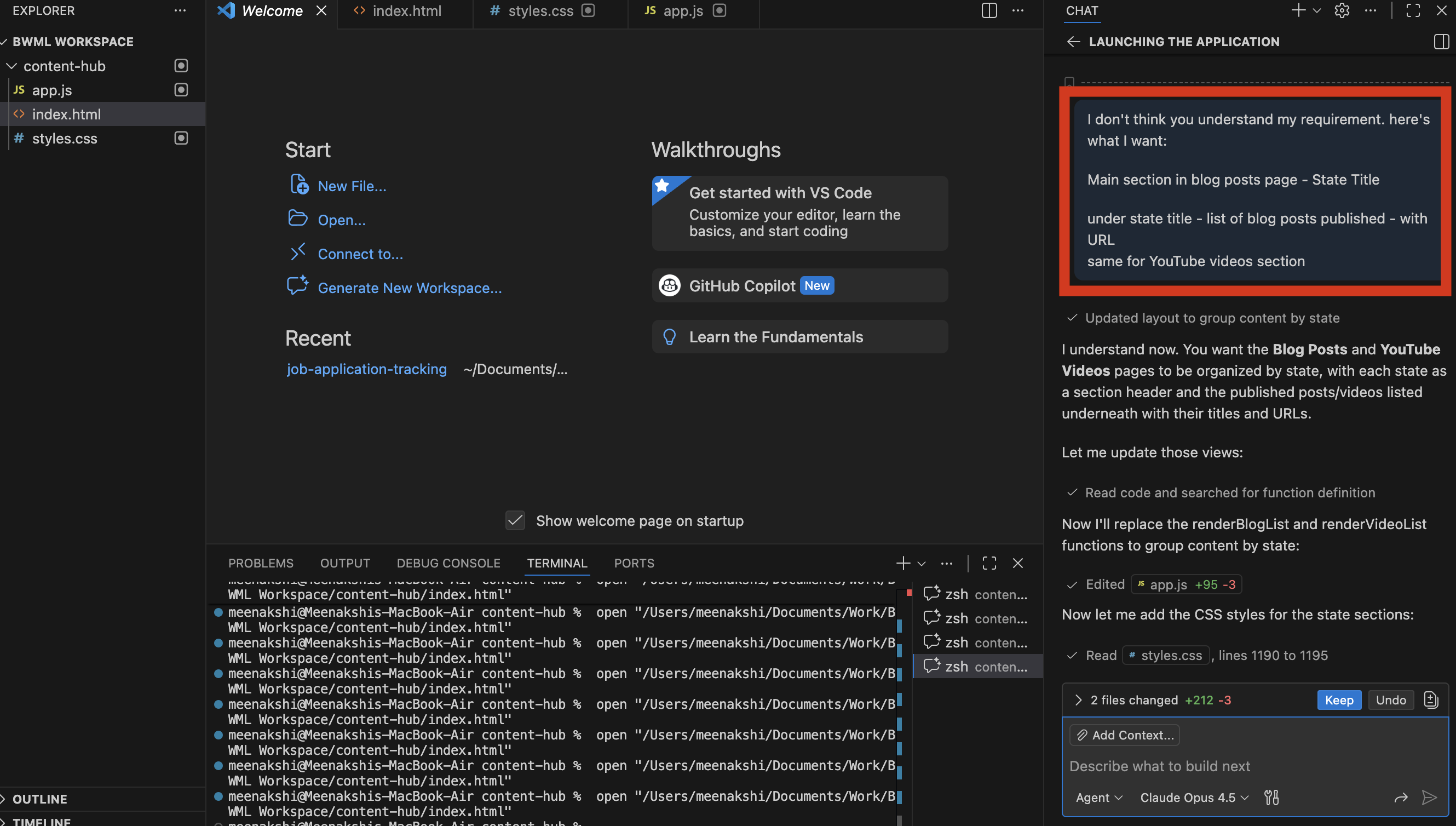The image size is (1456, 826).
Task: Click the chat settings gear icon
Action: 1342,11
